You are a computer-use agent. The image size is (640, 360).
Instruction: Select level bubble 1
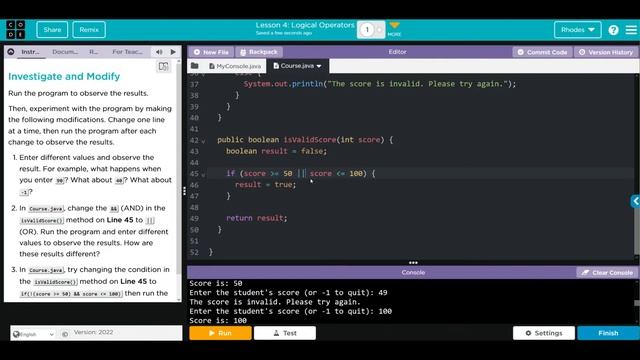367,30
